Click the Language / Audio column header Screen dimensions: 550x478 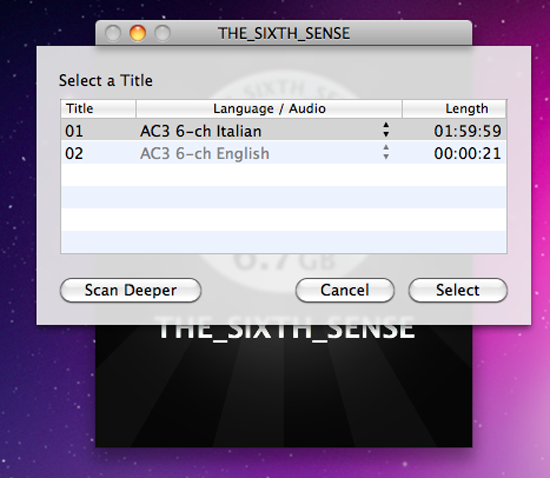click(x=269, y=109)
